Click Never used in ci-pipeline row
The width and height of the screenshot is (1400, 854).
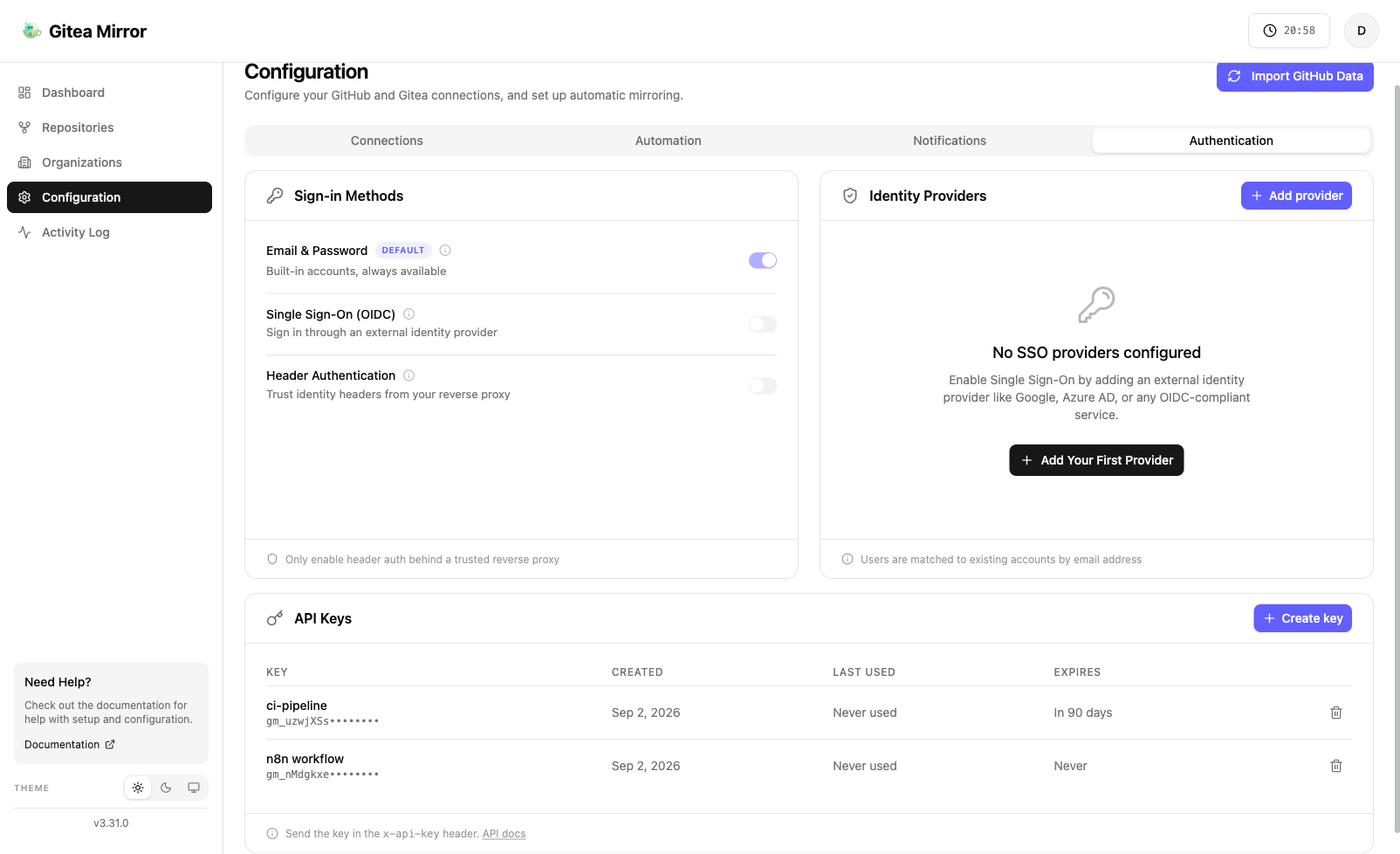pyautogui.click(x=865, y=713)
